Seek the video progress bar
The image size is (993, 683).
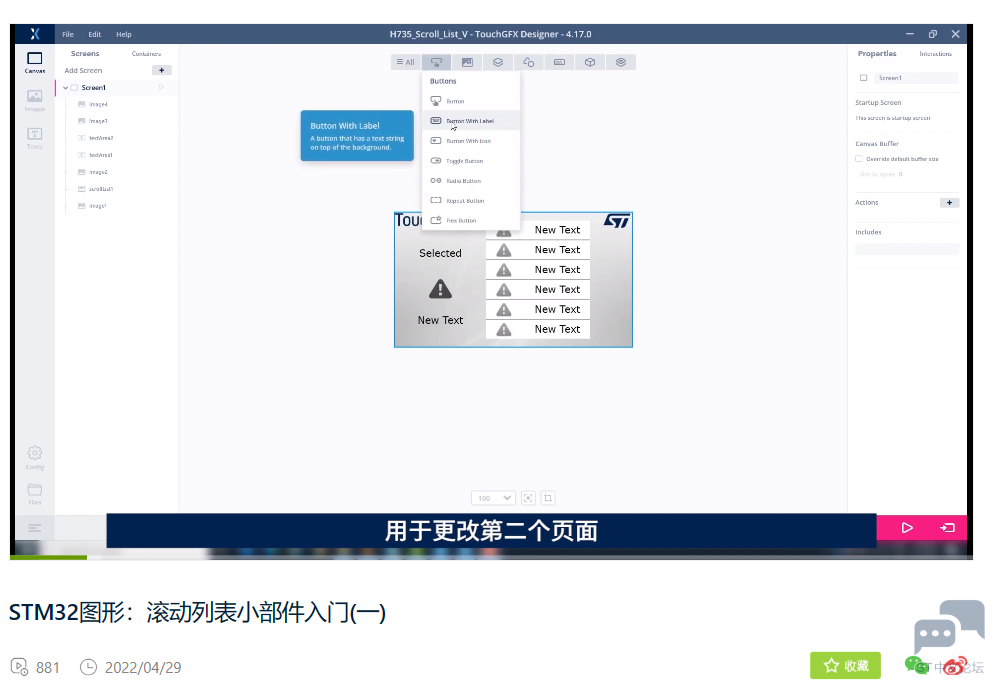pyautogui.click(x=491, y=558)
